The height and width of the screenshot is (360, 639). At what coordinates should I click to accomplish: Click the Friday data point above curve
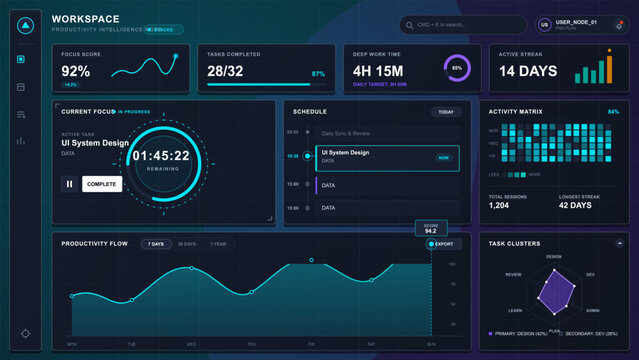(x=311, y=260)
